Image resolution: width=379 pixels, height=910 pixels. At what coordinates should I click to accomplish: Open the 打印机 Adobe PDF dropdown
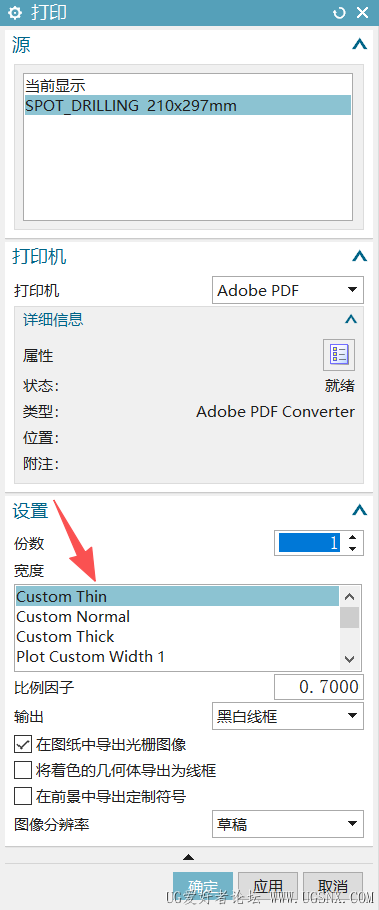[288, 290]
